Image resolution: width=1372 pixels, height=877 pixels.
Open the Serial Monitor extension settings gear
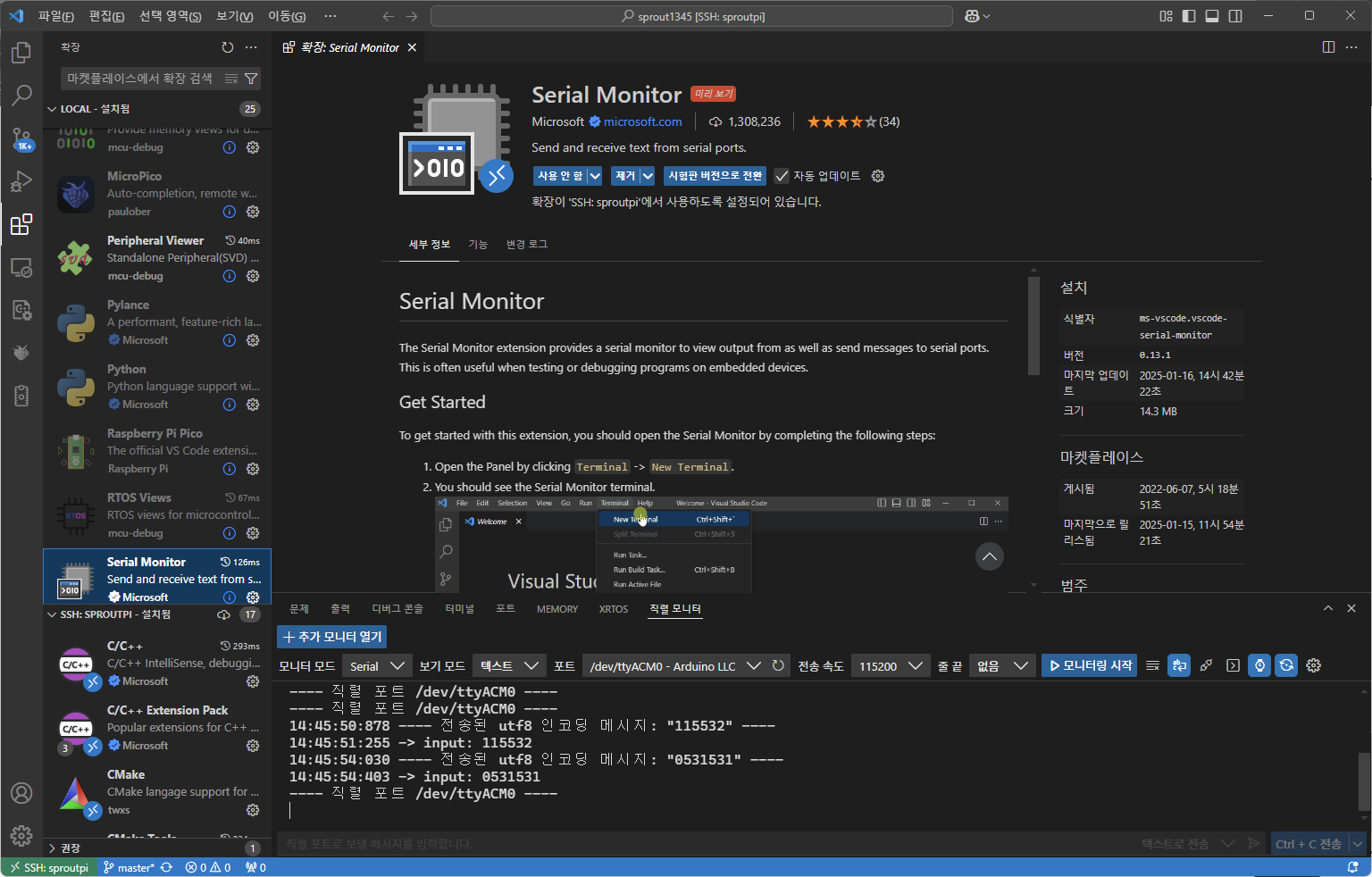coord(878,176)
